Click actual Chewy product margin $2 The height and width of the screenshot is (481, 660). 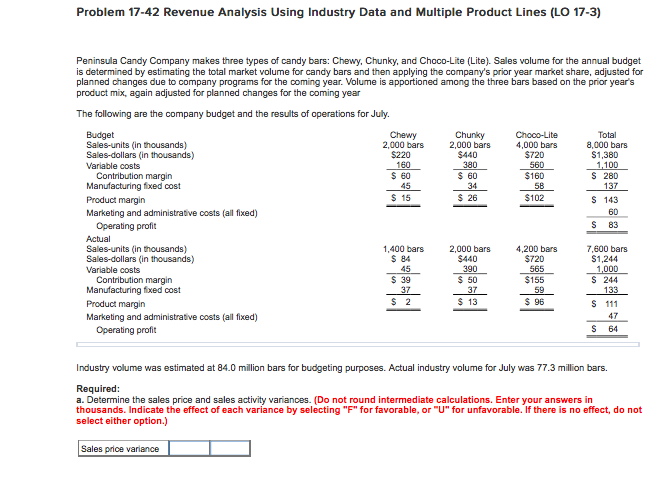point(401,302)
